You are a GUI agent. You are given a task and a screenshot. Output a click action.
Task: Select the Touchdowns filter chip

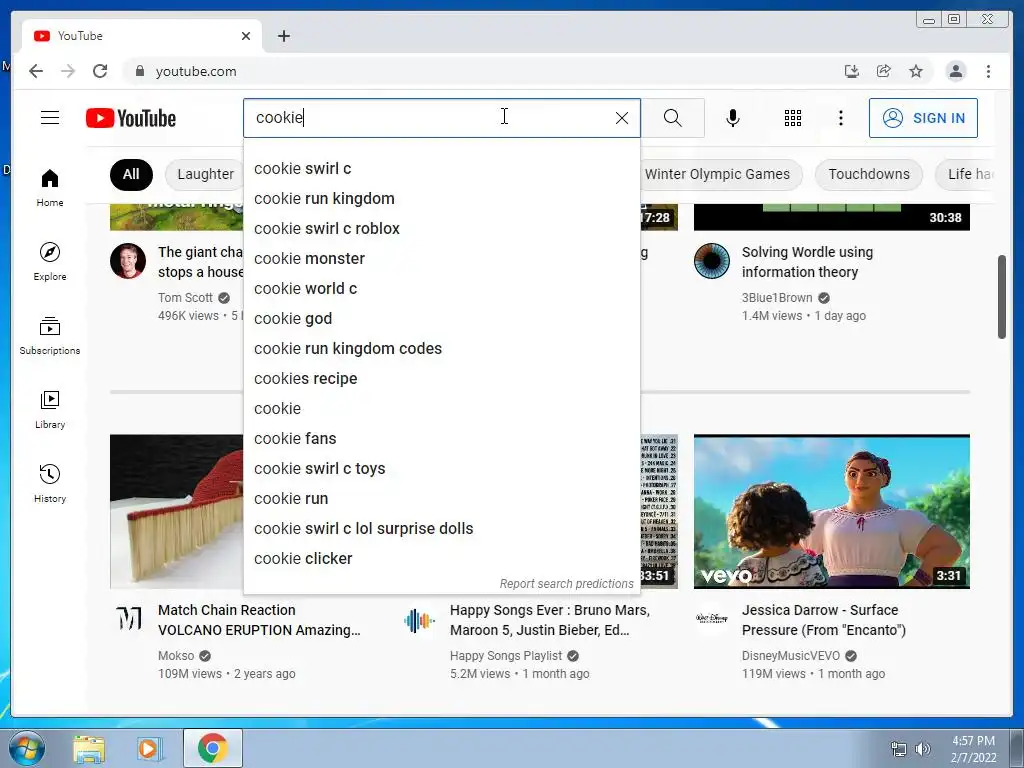(869, 174)
